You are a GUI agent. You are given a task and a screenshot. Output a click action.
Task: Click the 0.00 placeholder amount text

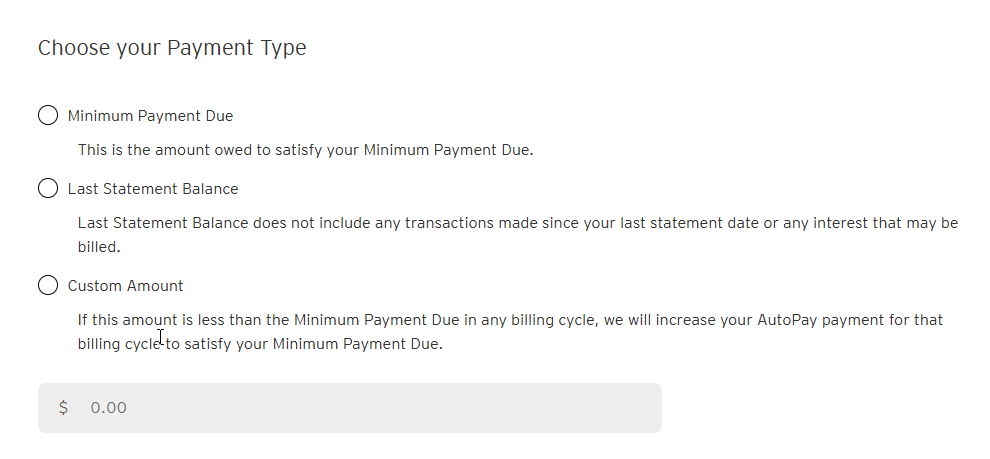coord(108,408)
